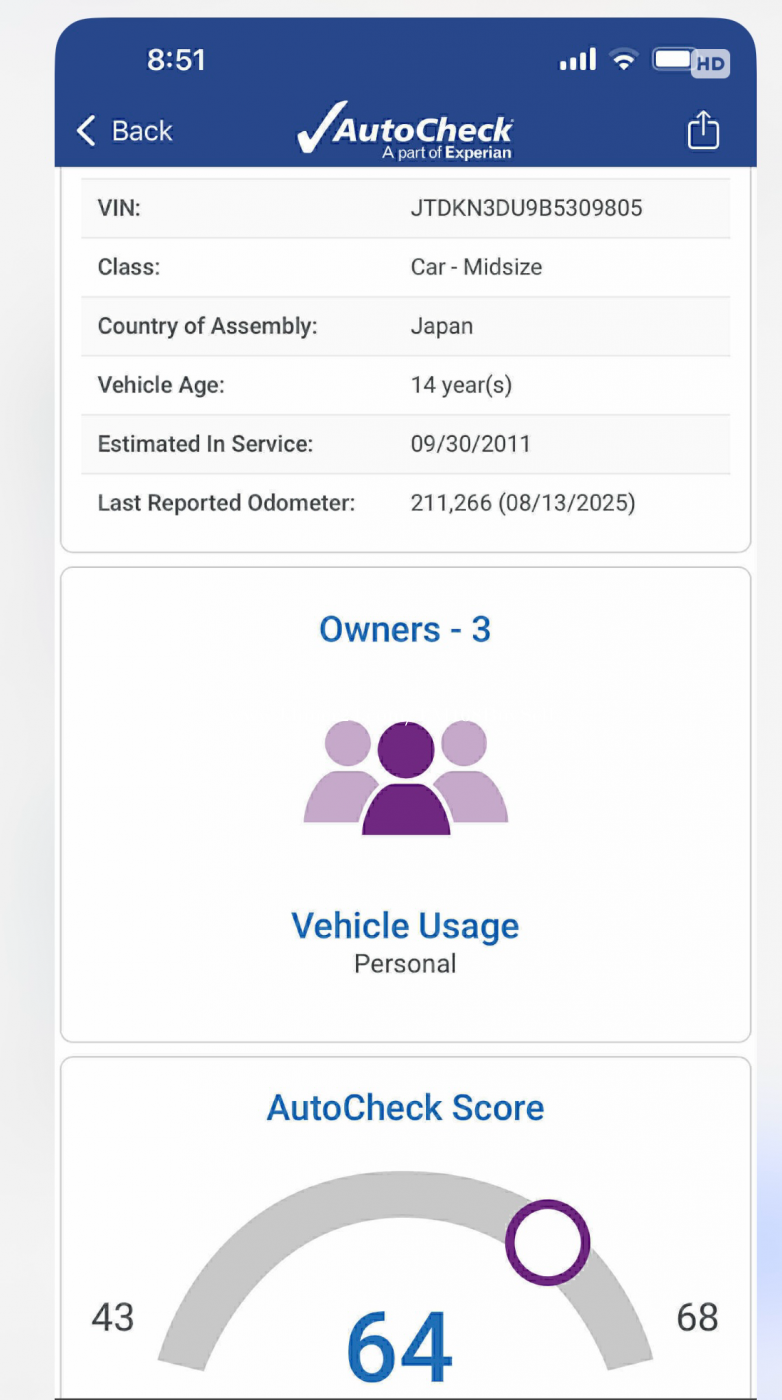Tap the Country of Assembly row
The height and width of the screenshot is (1400, 782).
click(x=405, y=326)
